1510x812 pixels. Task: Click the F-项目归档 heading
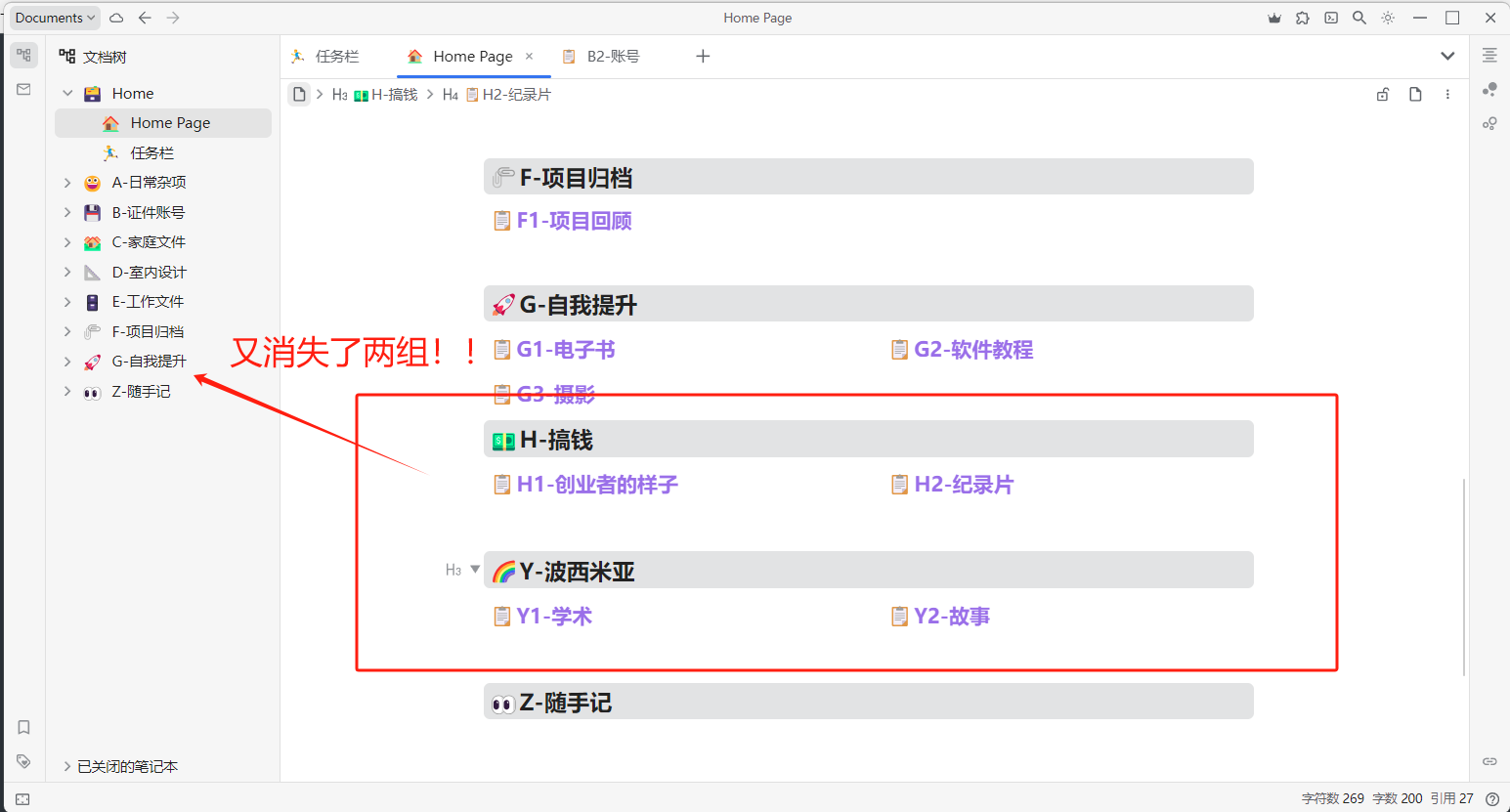(x=869, y=178)
